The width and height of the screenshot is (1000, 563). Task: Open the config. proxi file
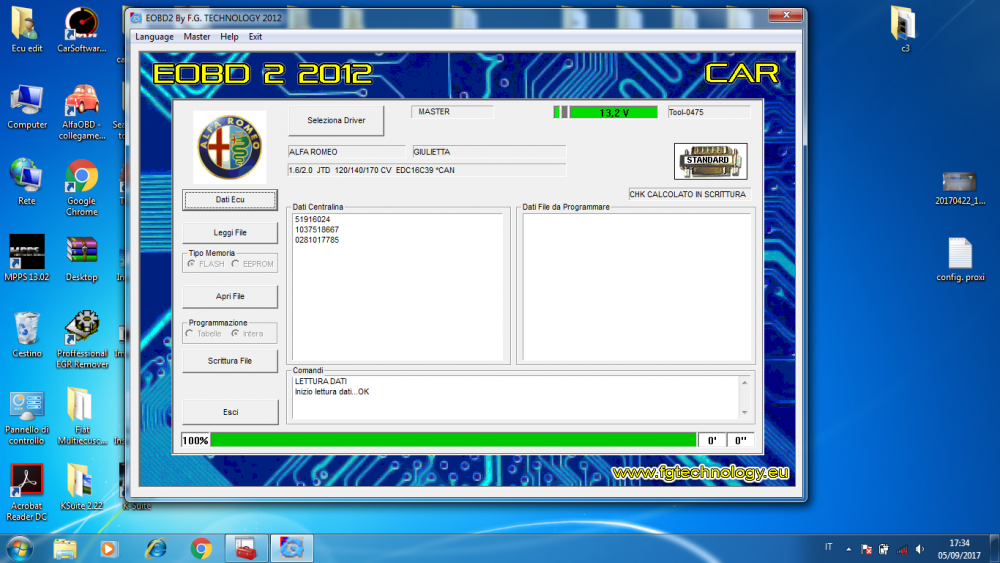(960, 260)
